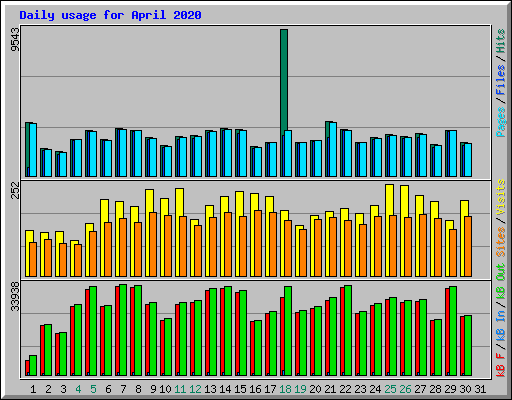Click day 1 on the x-axis

click(33, 389)
